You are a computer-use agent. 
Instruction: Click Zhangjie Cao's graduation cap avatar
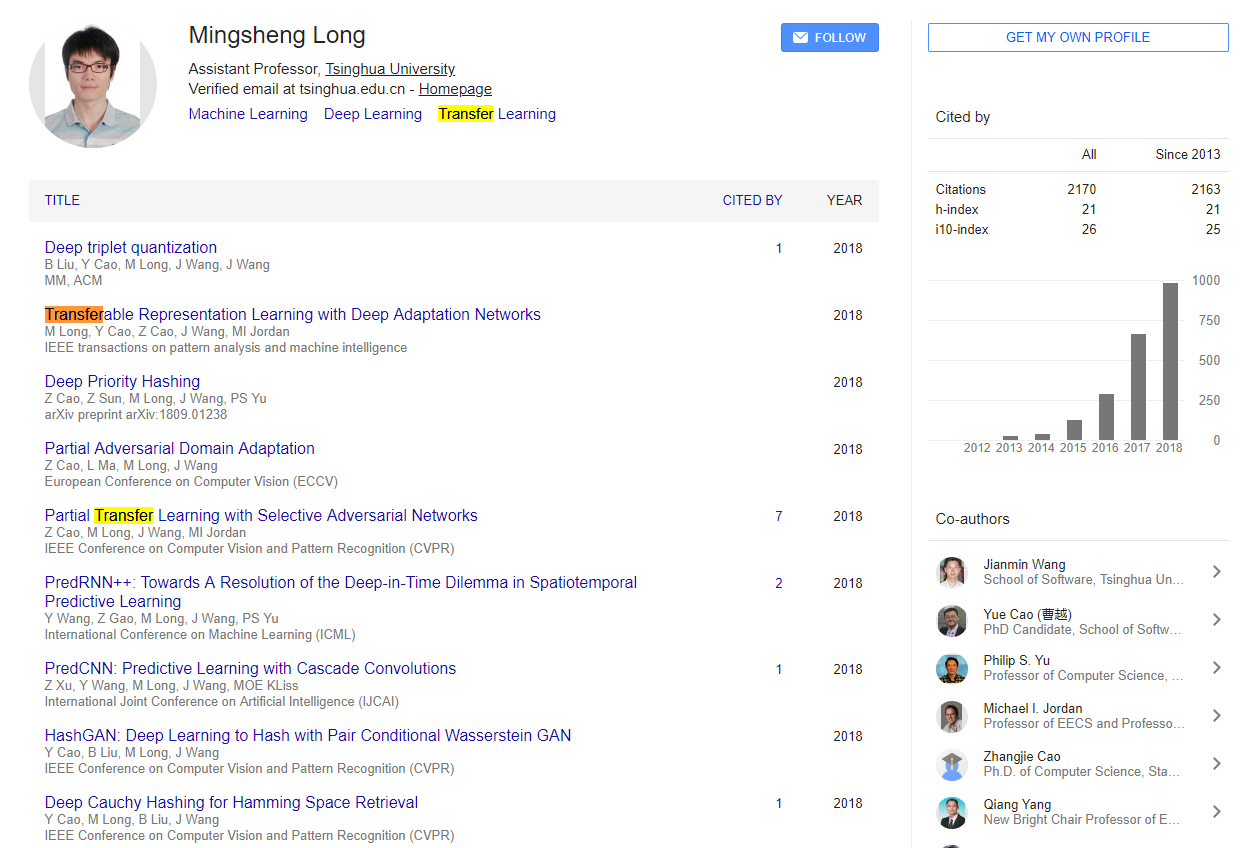(x=951, y=764)
